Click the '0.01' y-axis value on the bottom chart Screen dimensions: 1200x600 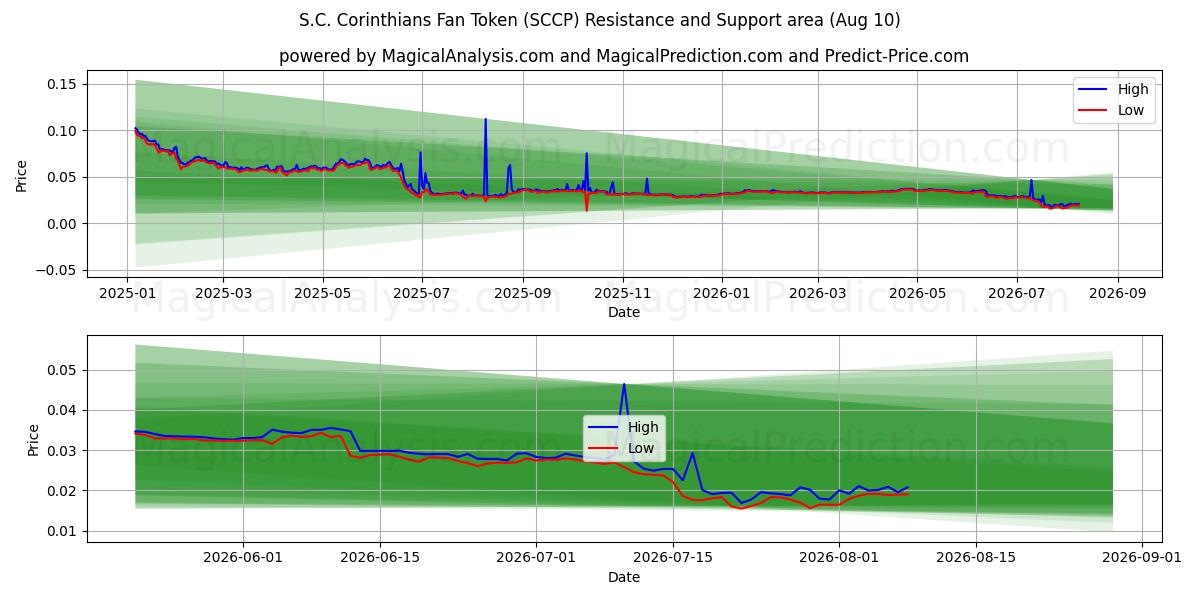(62, 532)
